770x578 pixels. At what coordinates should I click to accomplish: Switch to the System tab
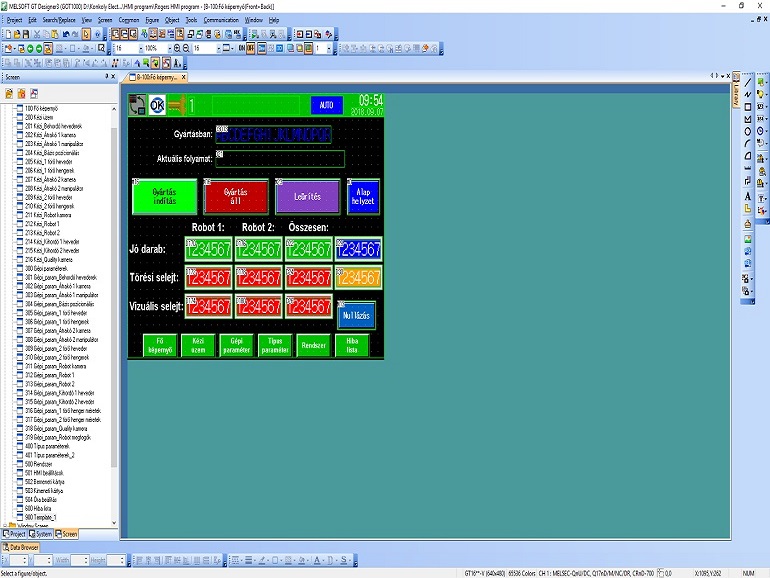(x=40, y=534)
